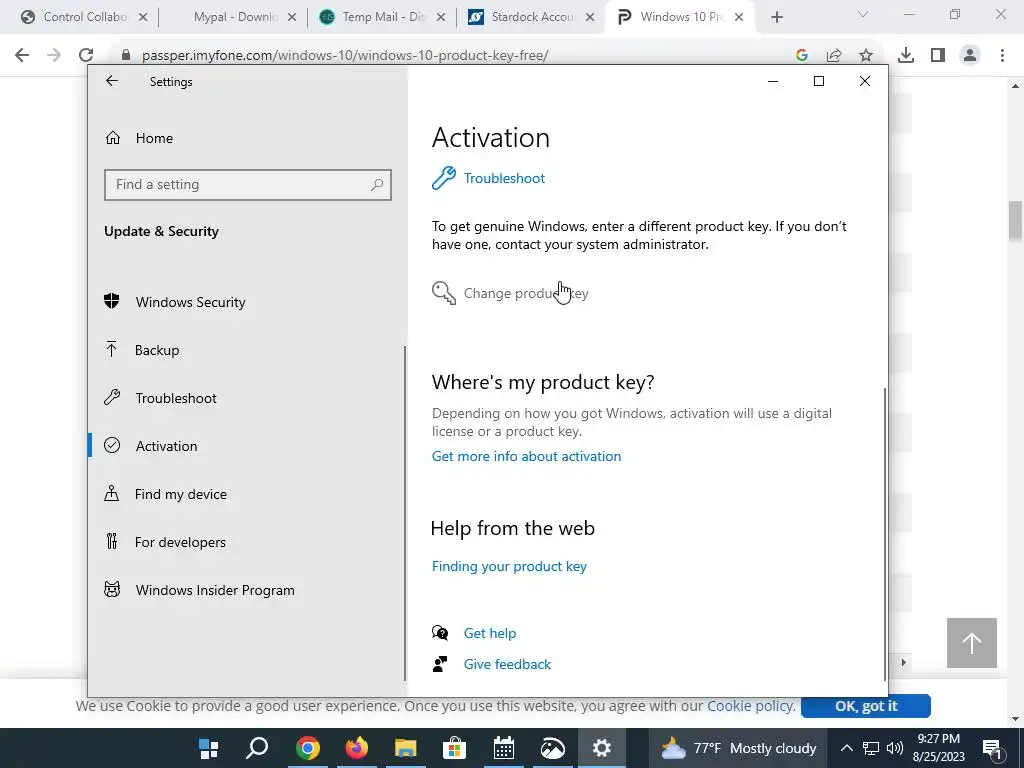1024x768 pixels.
Task: Close the Temp Mail tab
Action: click(x=441, y=18)
